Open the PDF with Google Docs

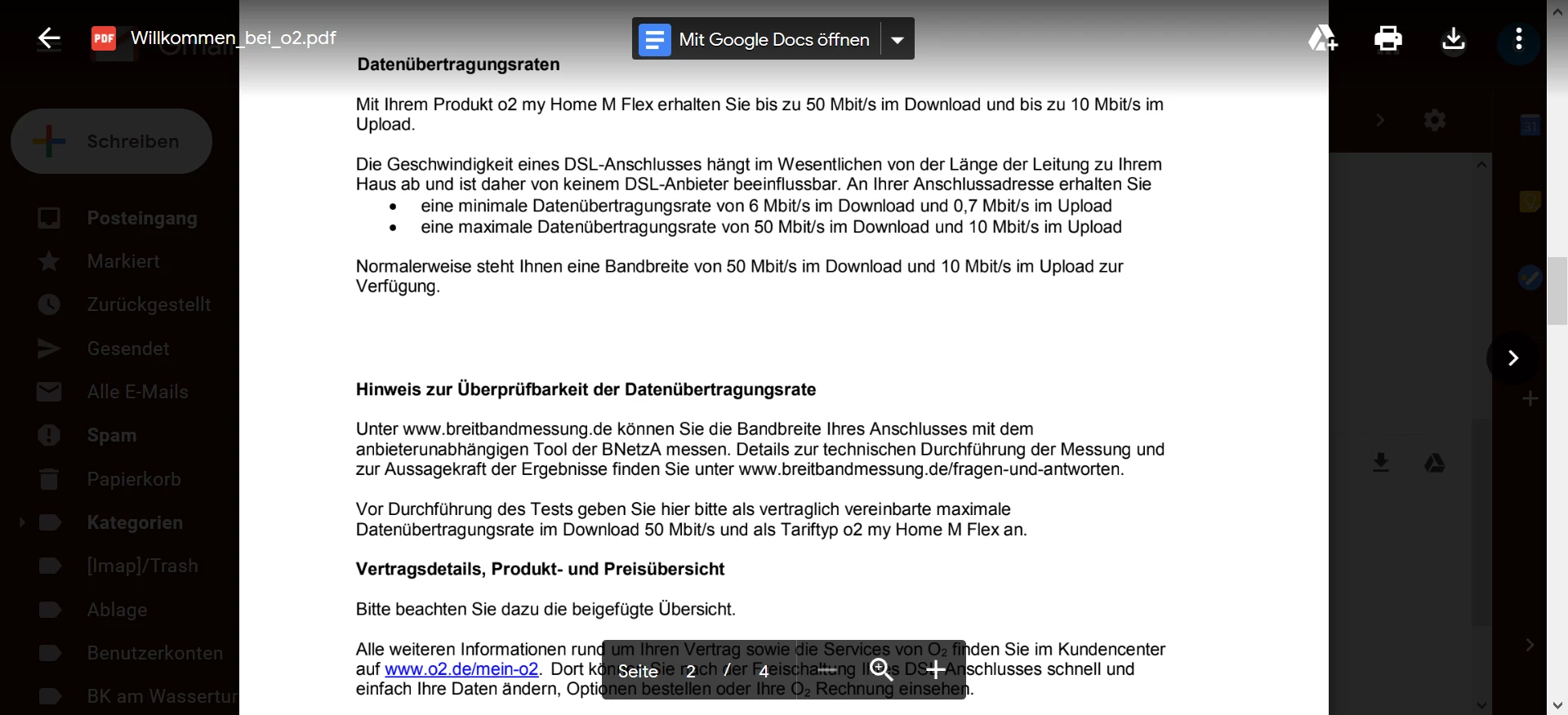pos(756,39)
